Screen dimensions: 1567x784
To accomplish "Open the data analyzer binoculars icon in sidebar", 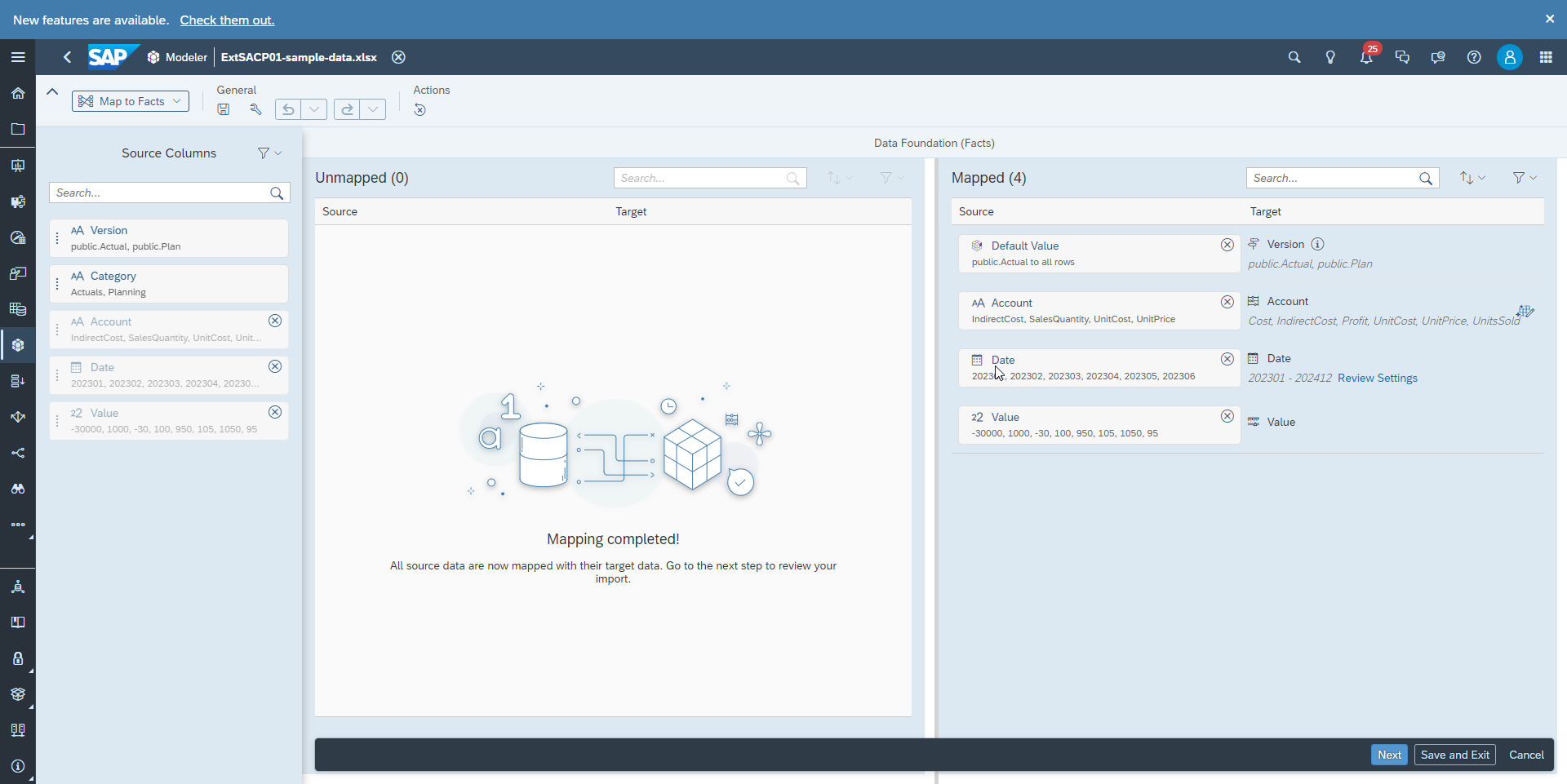I will (x=17, y=489).
